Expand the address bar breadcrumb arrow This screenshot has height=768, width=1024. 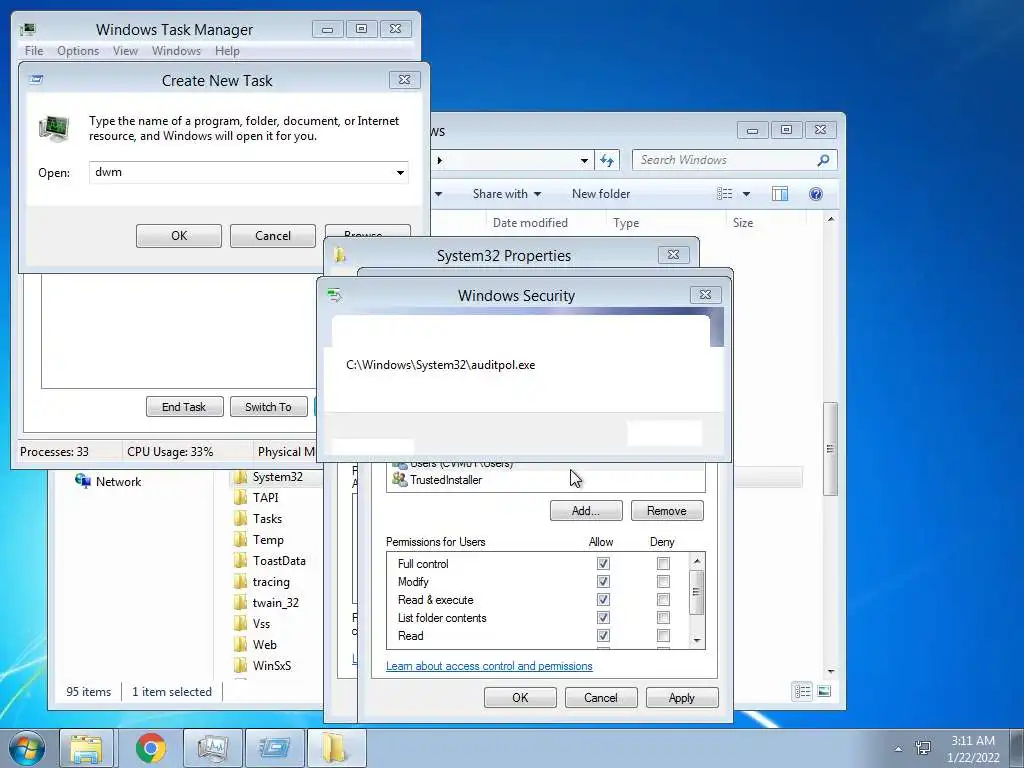(x=440, y=160)
